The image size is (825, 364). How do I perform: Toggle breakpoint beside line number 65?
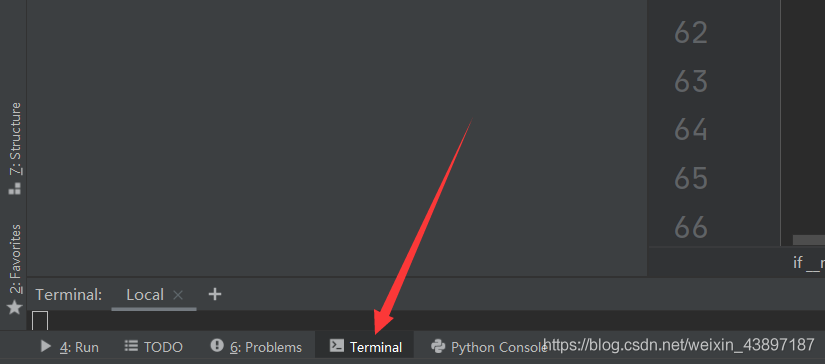tap(691, 179)
